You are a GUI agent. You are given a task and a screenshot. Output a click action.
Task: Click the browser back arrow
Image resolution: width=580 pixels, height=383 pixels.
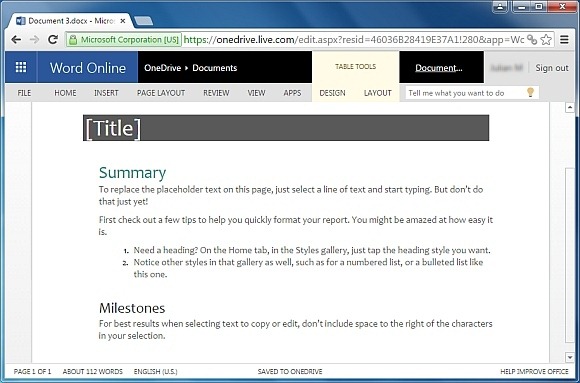click(16, 40)
